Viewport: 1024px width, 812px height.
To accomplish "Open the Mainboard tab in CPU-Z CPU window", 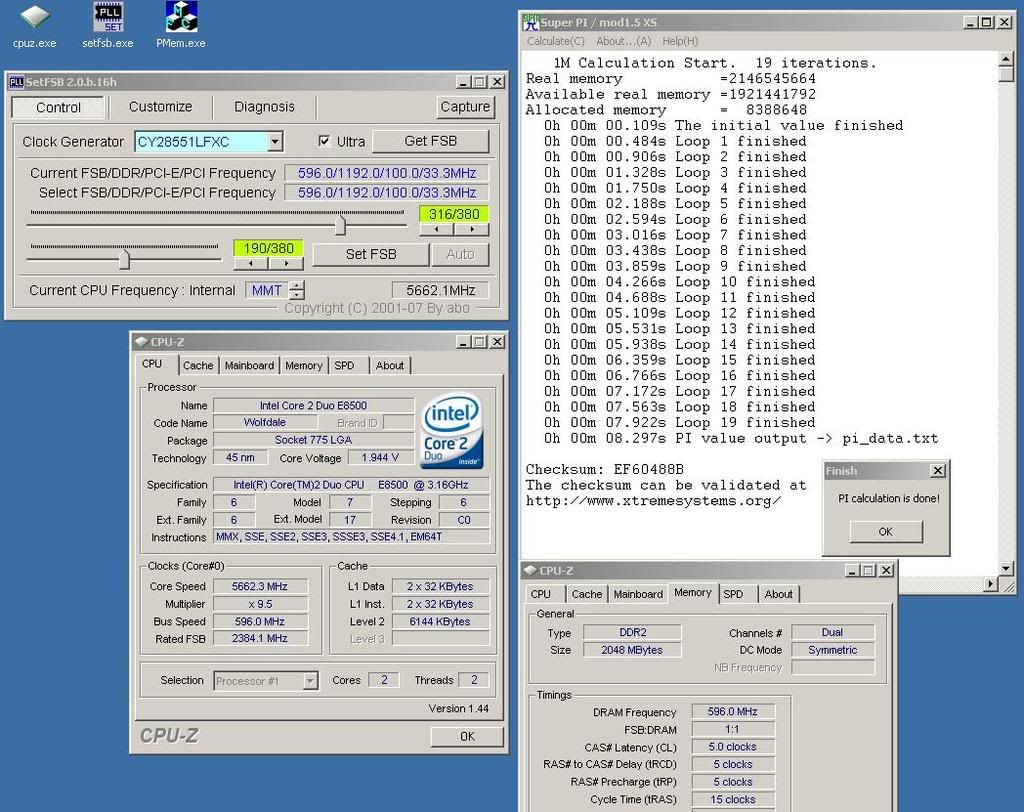I will click(x=249, y=366).
